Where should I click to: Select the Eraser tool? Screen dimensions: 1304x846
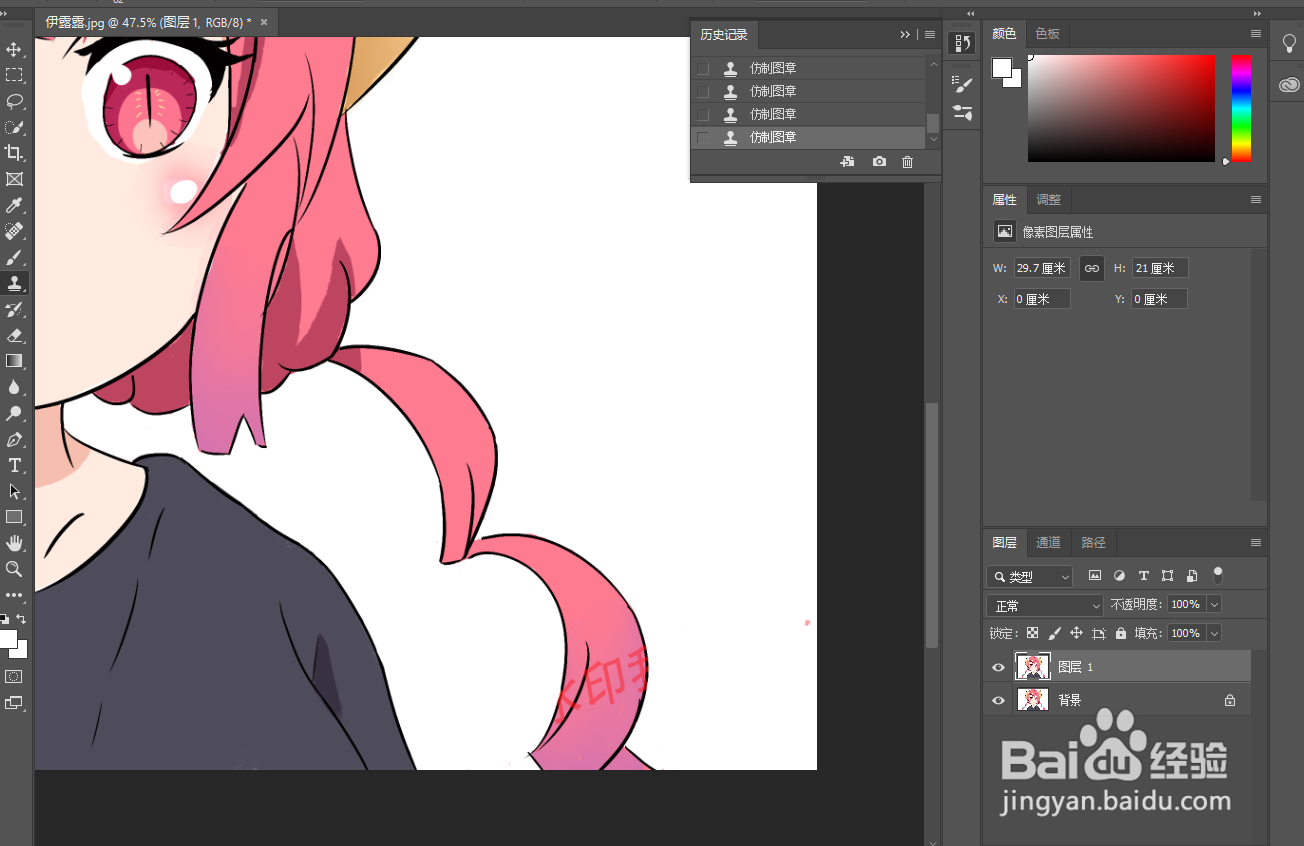coord(14,335)
